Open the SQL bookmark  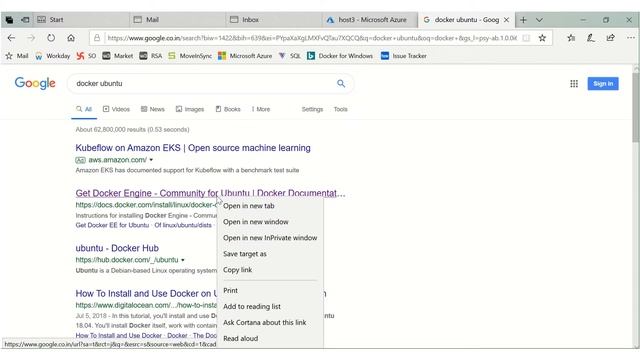(289, 56)
